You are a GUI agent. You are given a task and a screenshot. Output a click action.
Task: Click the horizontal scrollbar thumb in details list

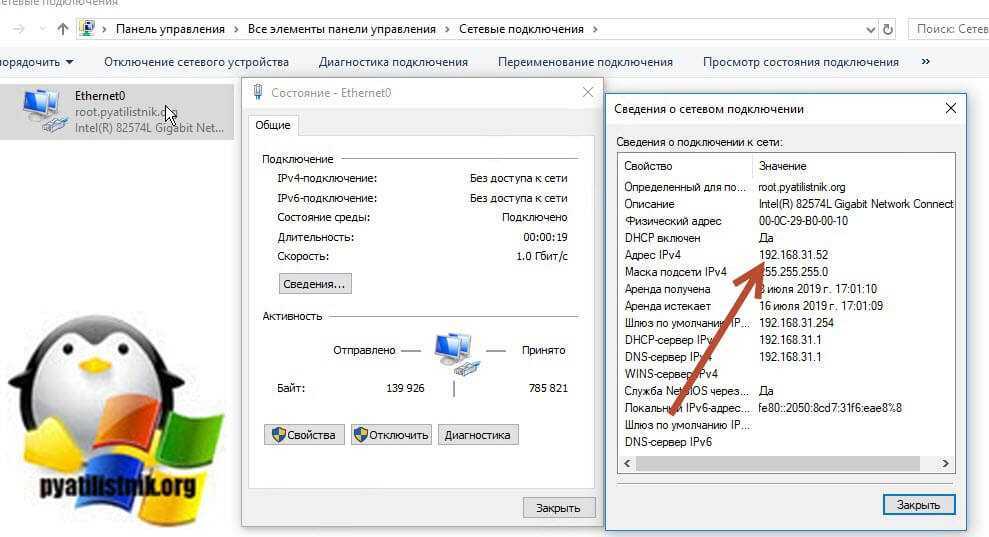pyautogui.click(x=777, y=463)
